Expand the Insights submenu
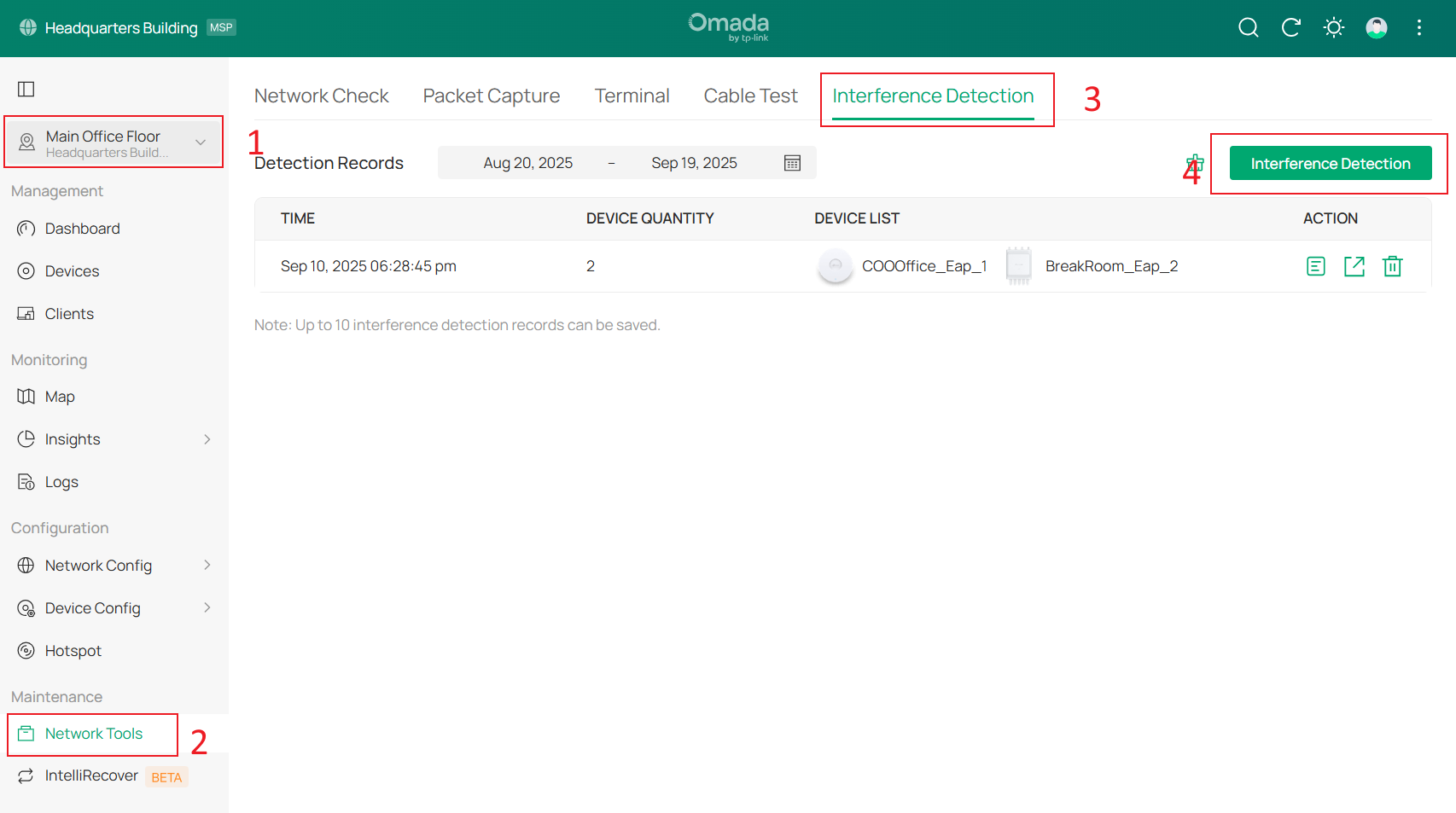The width and height of the screenshot is (1456, 813). coord(207,439)
